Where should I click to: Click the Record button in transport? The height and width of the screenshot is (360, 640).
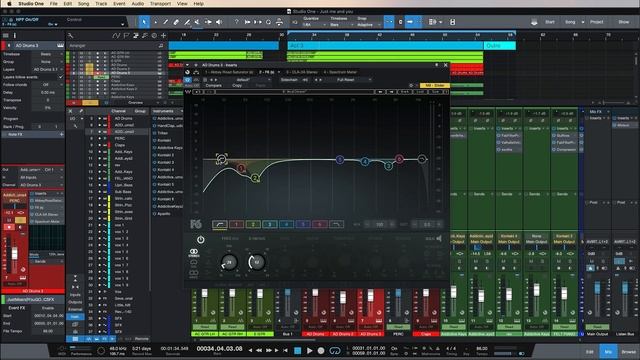(321, 351)
